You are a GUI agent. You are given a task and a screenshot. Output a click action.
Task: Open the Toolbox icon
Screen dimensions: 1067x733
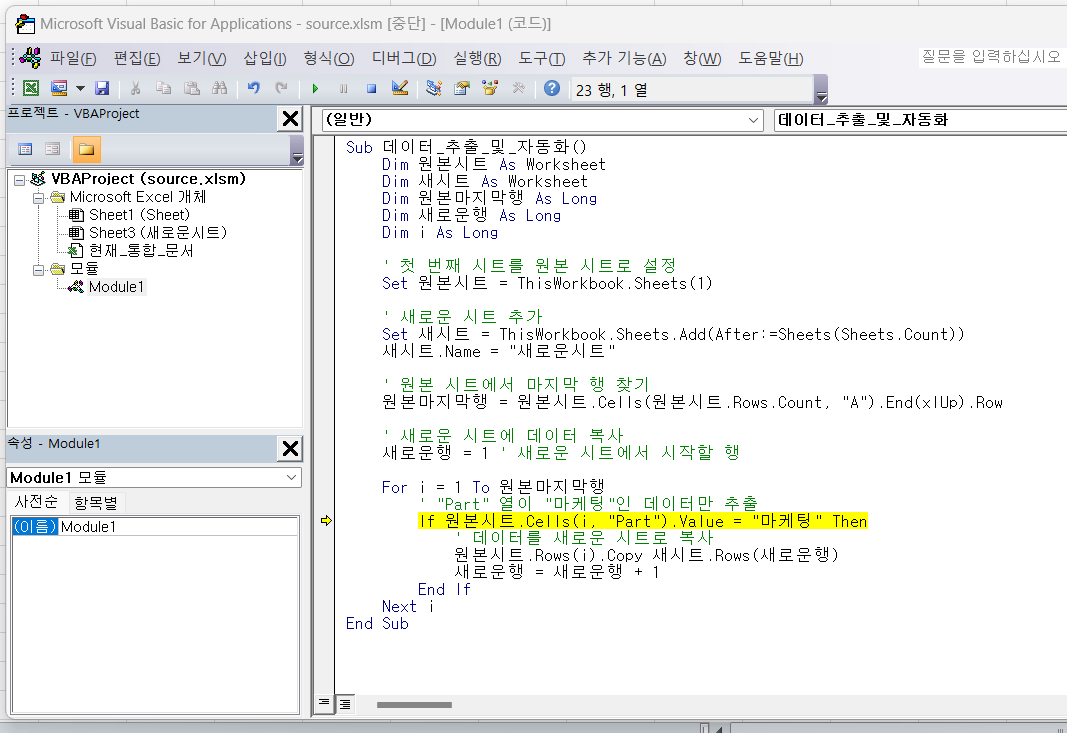[519, 88]
